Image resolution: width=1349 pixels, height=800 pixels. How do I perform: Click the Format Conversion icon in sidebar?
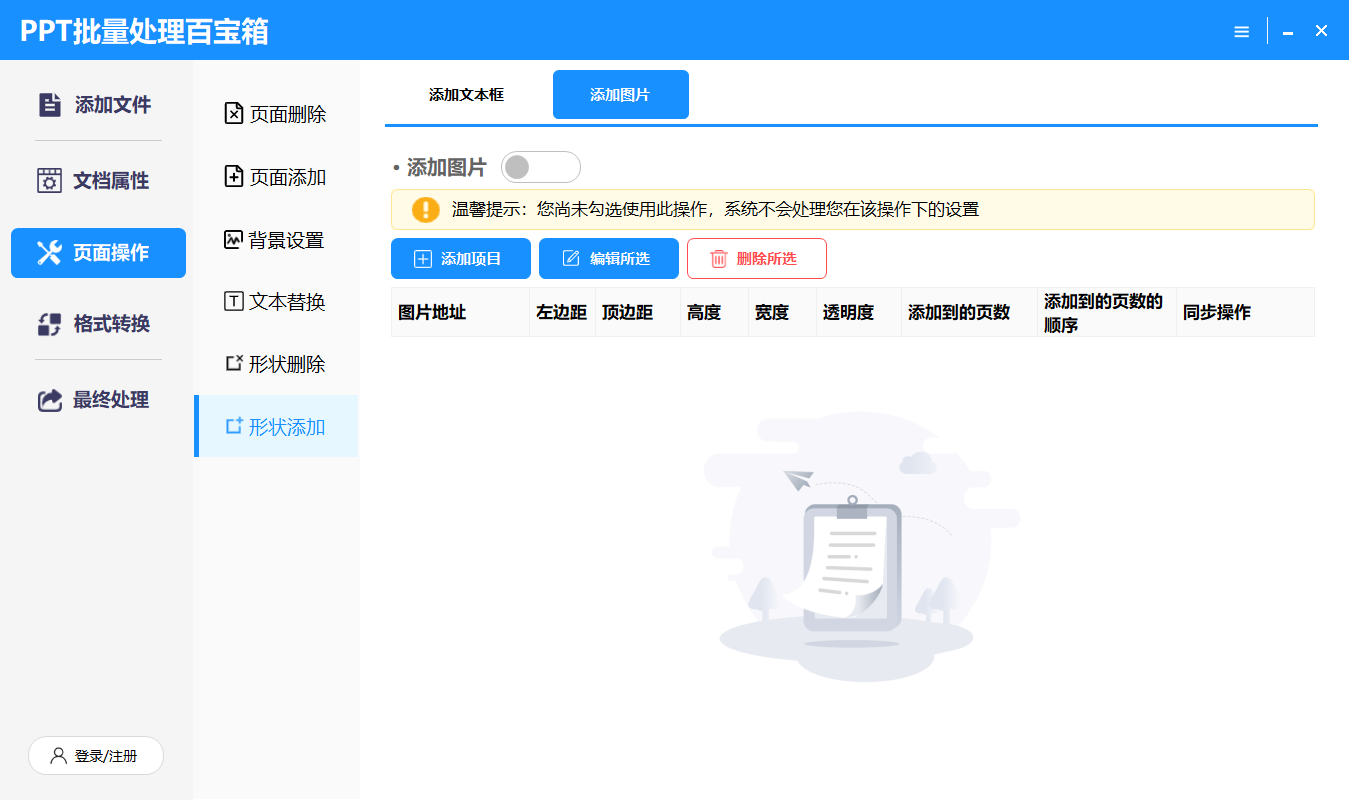point(49,324)
